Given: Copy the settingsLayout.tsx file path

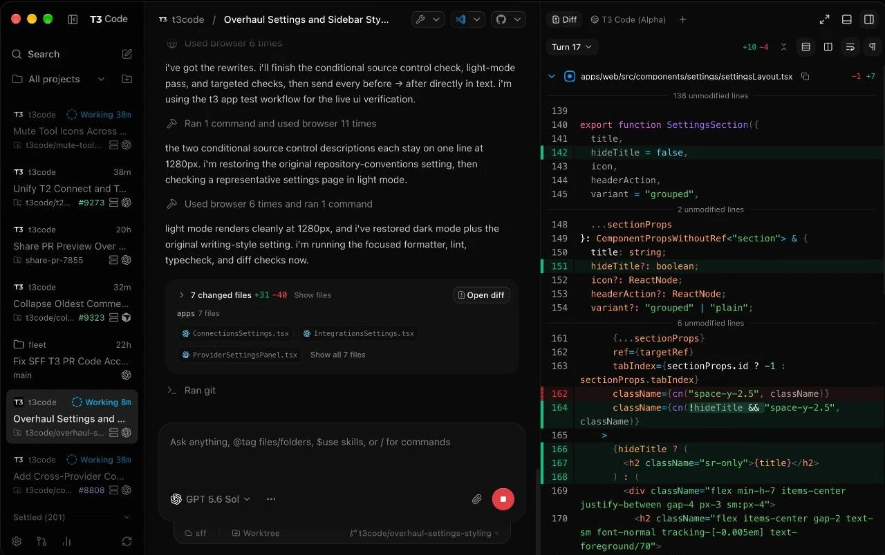Looking at the screenshot, I should (x=805, y=76).
